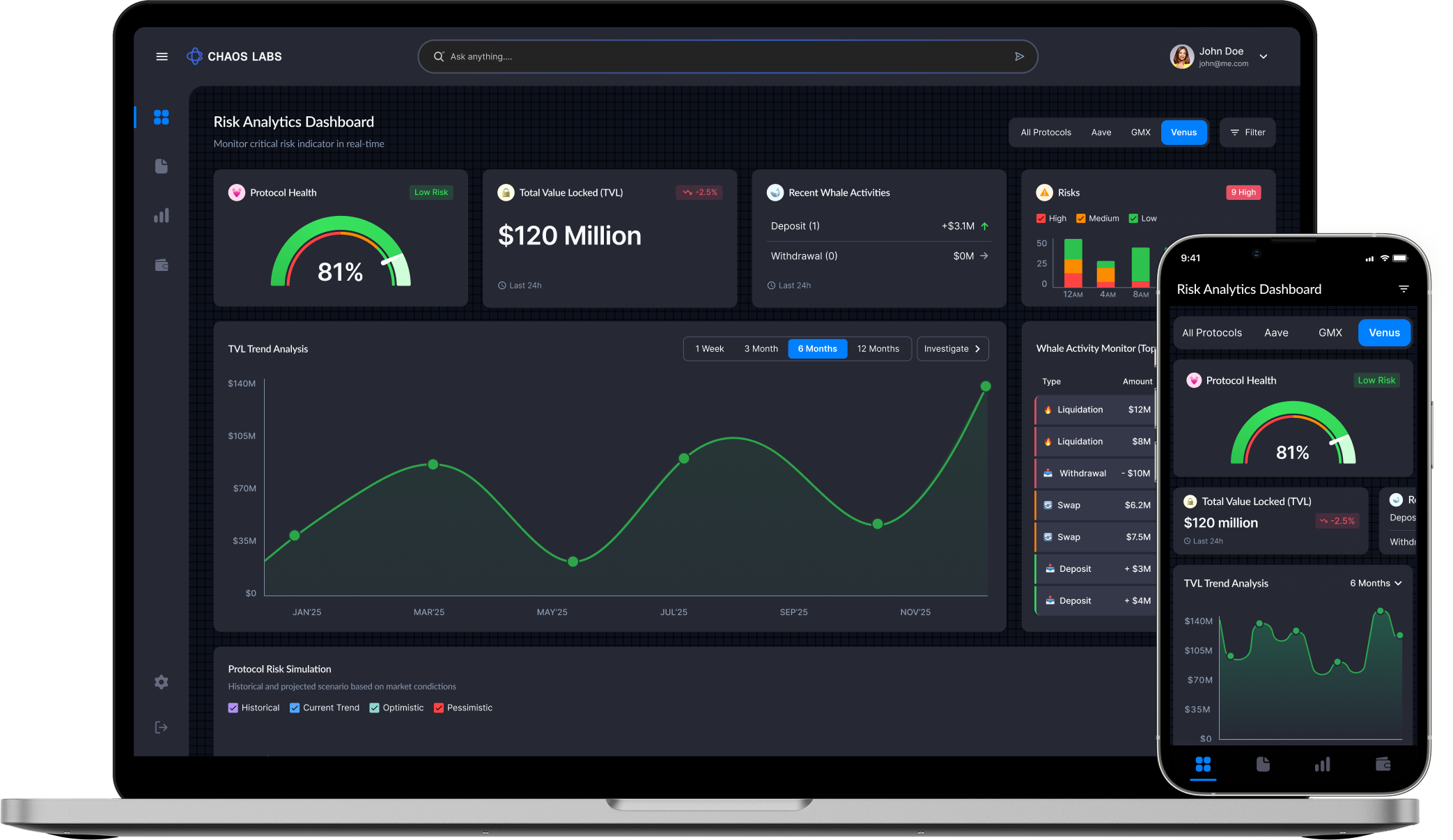Open the documents icon in laptop sidebar
The image size is (1453, 840).
[162, 166]
